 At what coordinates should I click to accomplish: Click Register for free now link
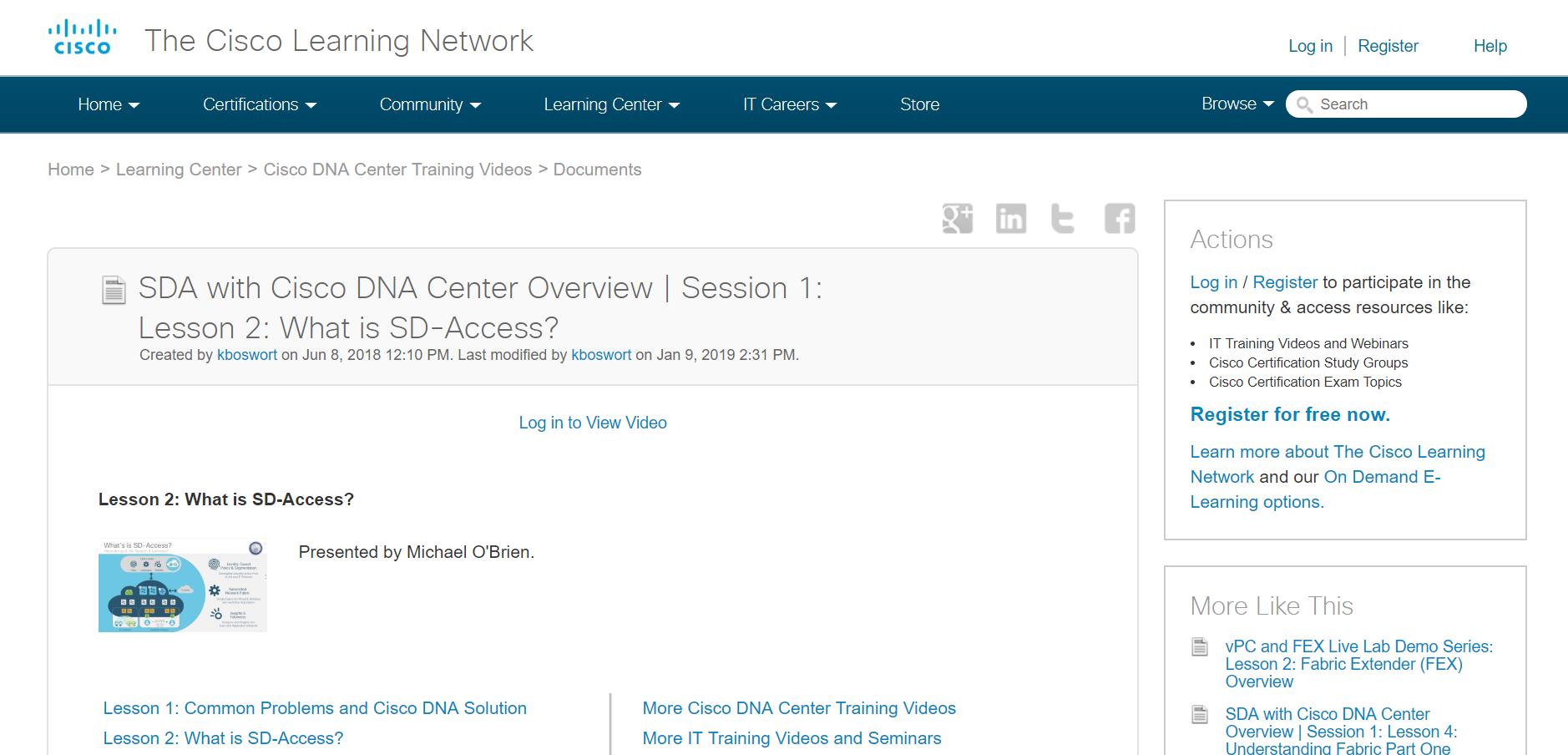(x=1290, y=414)
